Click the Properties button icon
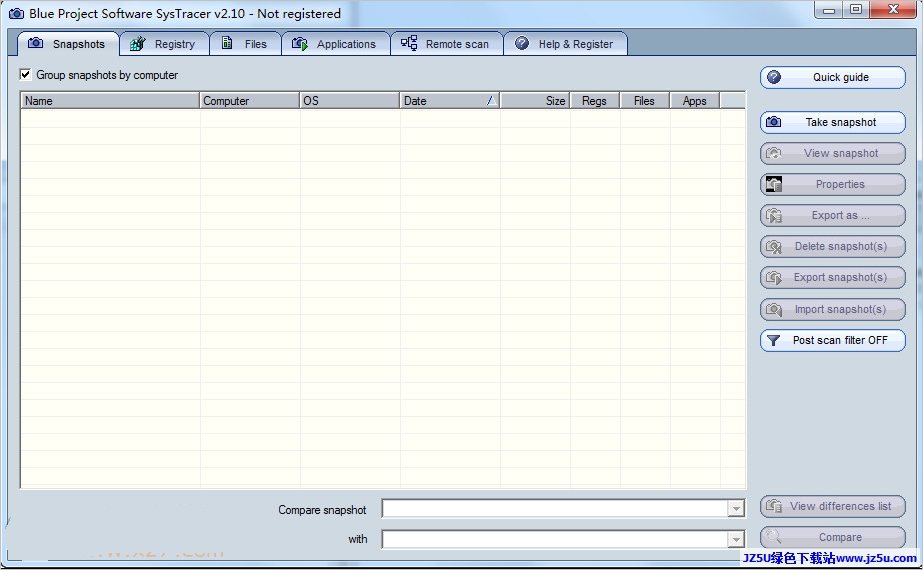Viewport: 923px width, 570px height. [774, 184]
